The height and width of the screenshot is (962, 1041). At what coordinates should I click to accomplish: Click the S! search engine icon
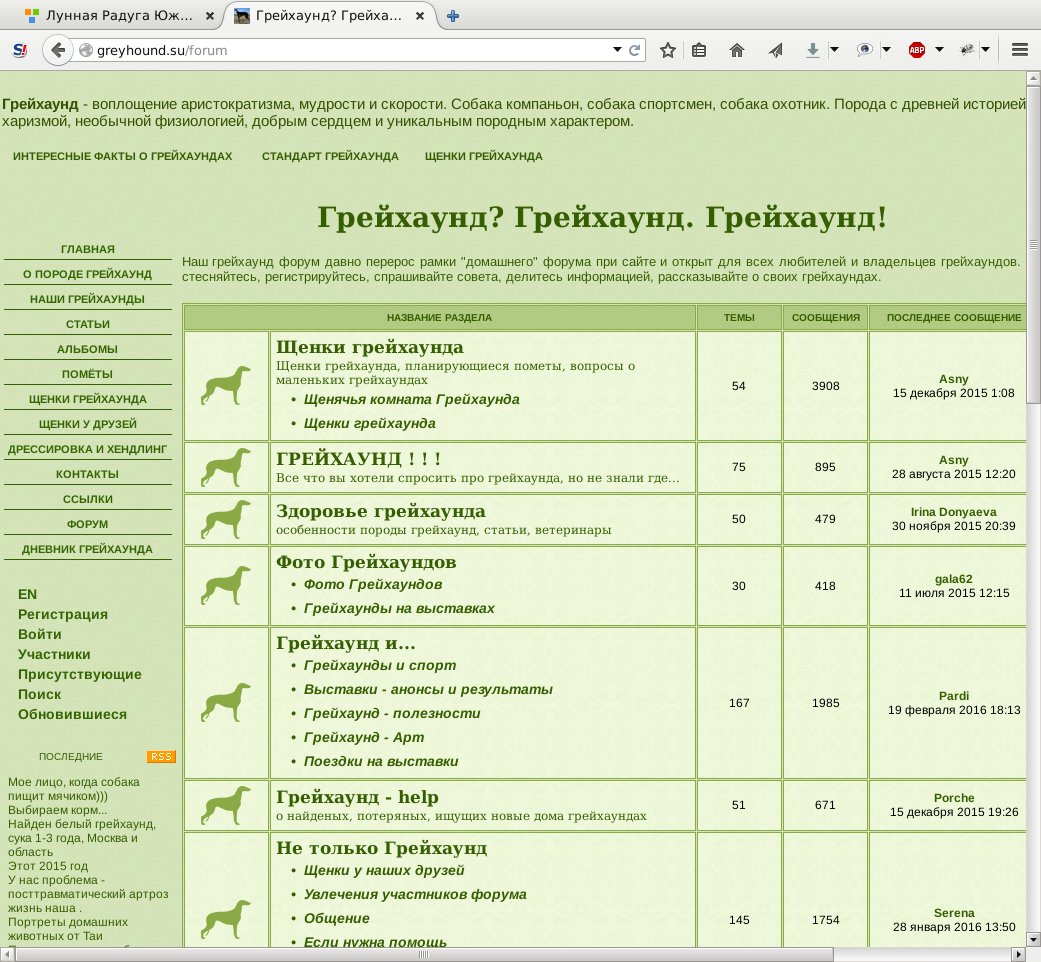[21, 50]
